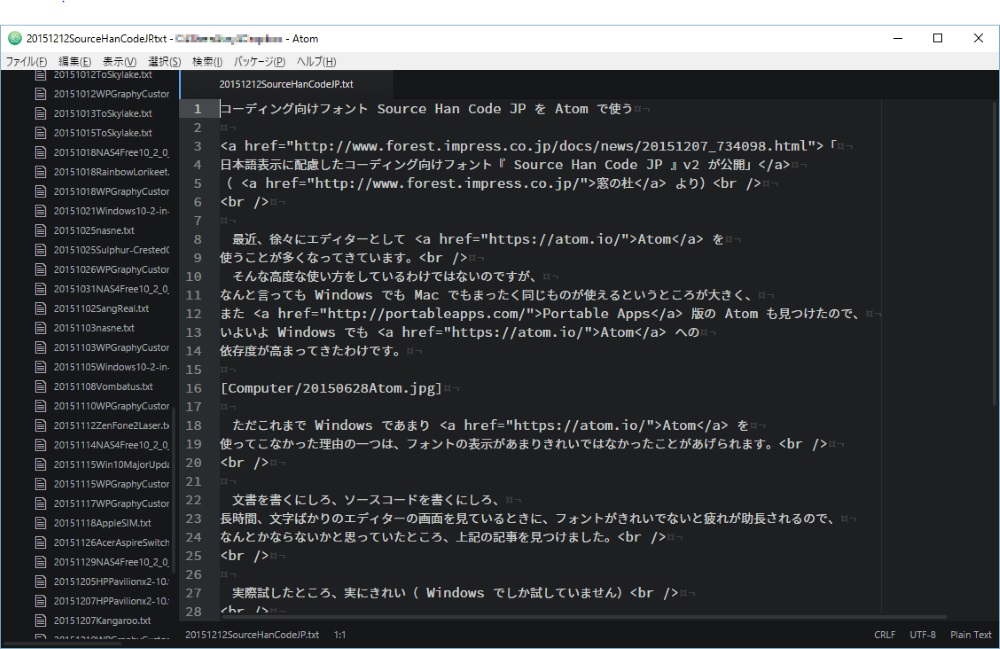Viewport: 1000px width, 649px height.
Task: Click file icon beside 20151112ZenFone2Laser
Action: pos(41,425)
